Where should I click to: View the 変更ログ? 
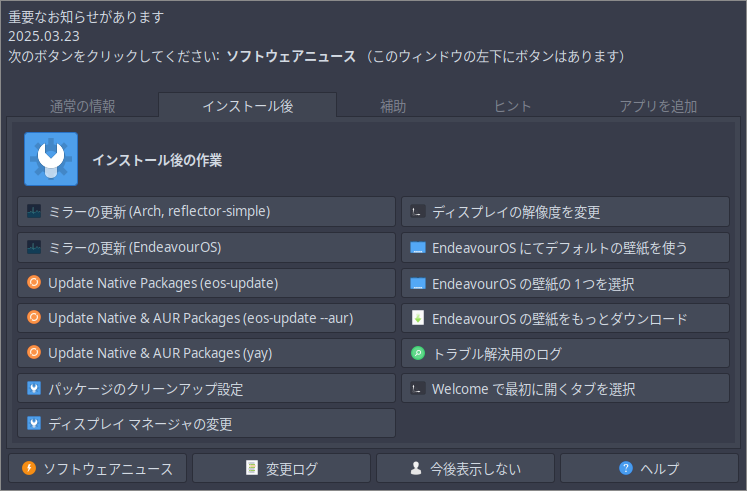click(282, 468)
